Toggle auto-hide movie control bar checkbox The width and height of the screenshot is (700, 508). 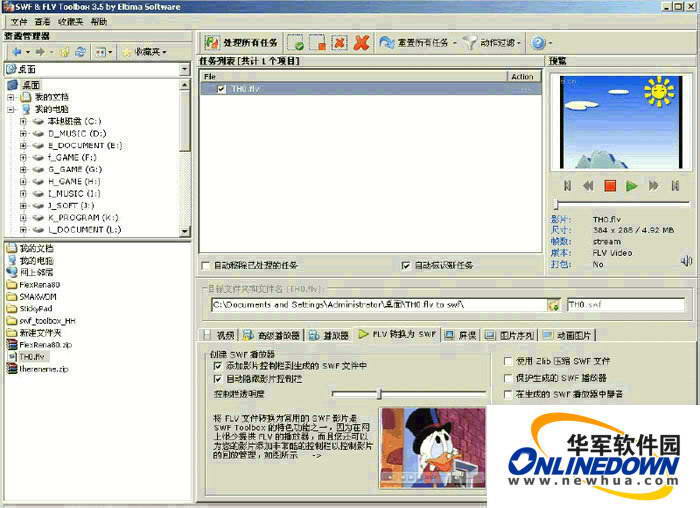(x=217, y=379)
